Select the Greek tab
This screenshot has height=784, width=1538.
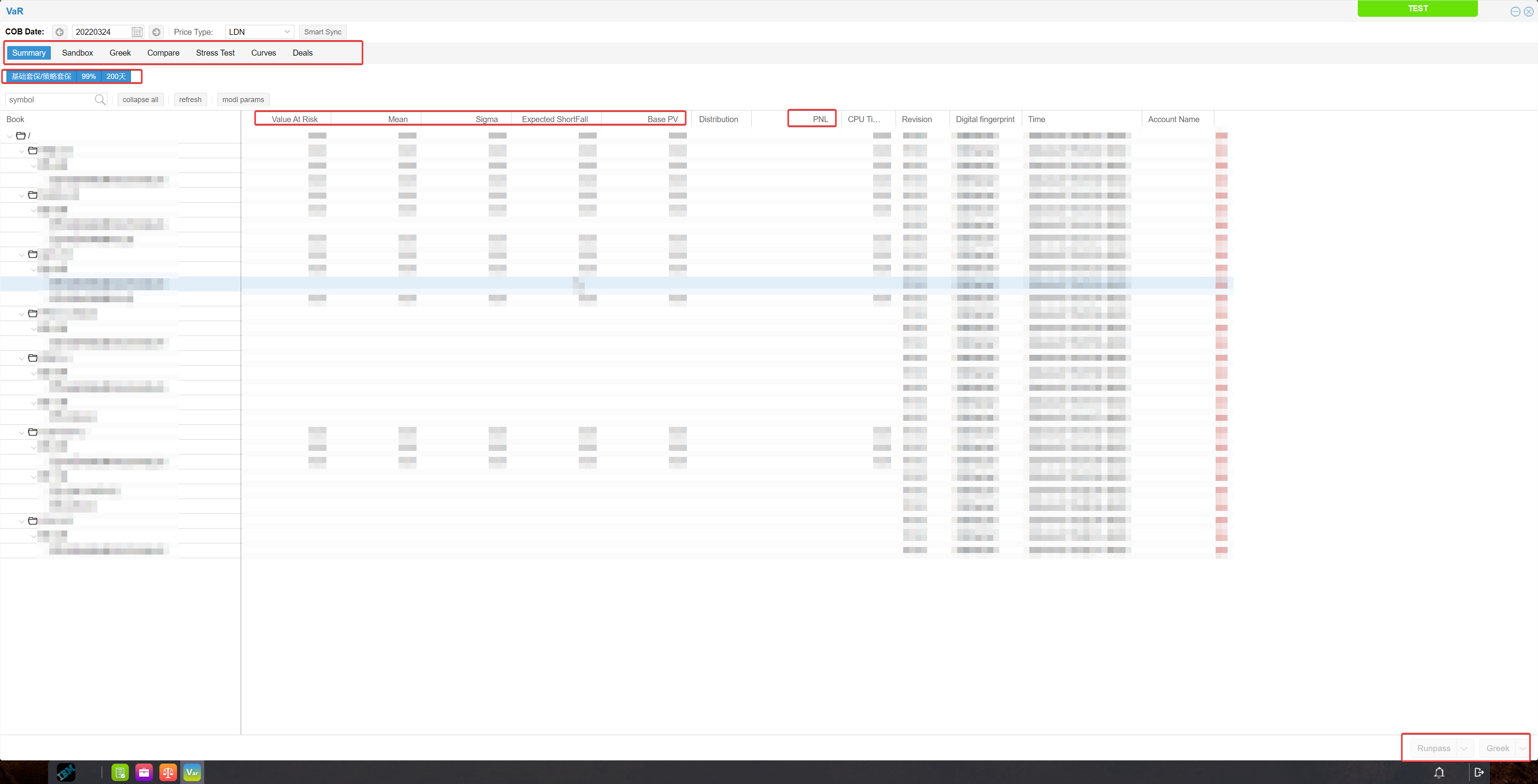click(x=120, y=52)
